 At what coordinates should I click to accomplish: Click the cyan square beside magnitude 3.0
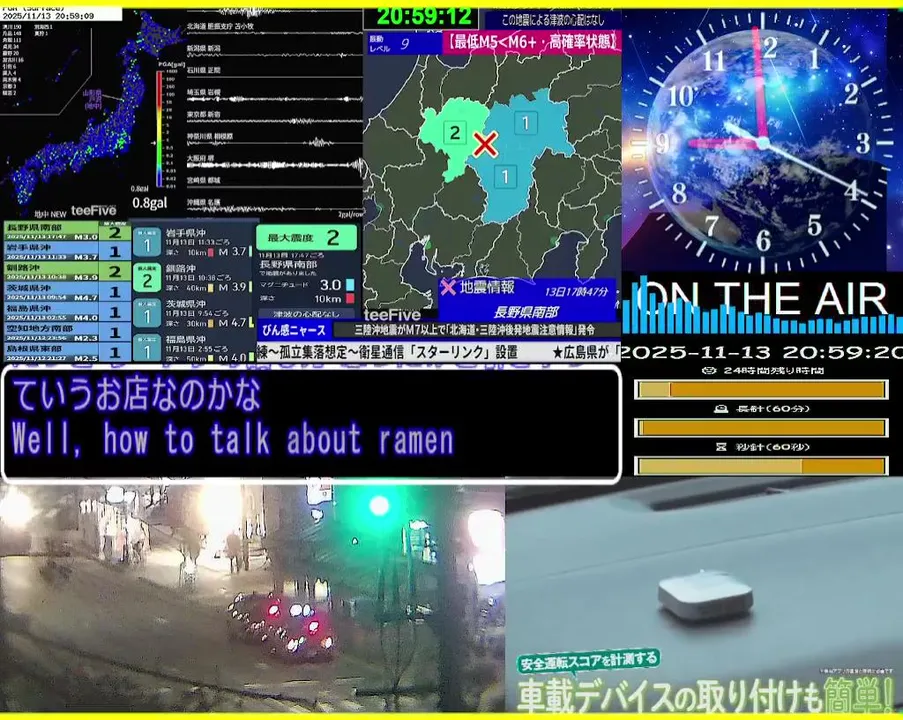[x=350, y=285]
